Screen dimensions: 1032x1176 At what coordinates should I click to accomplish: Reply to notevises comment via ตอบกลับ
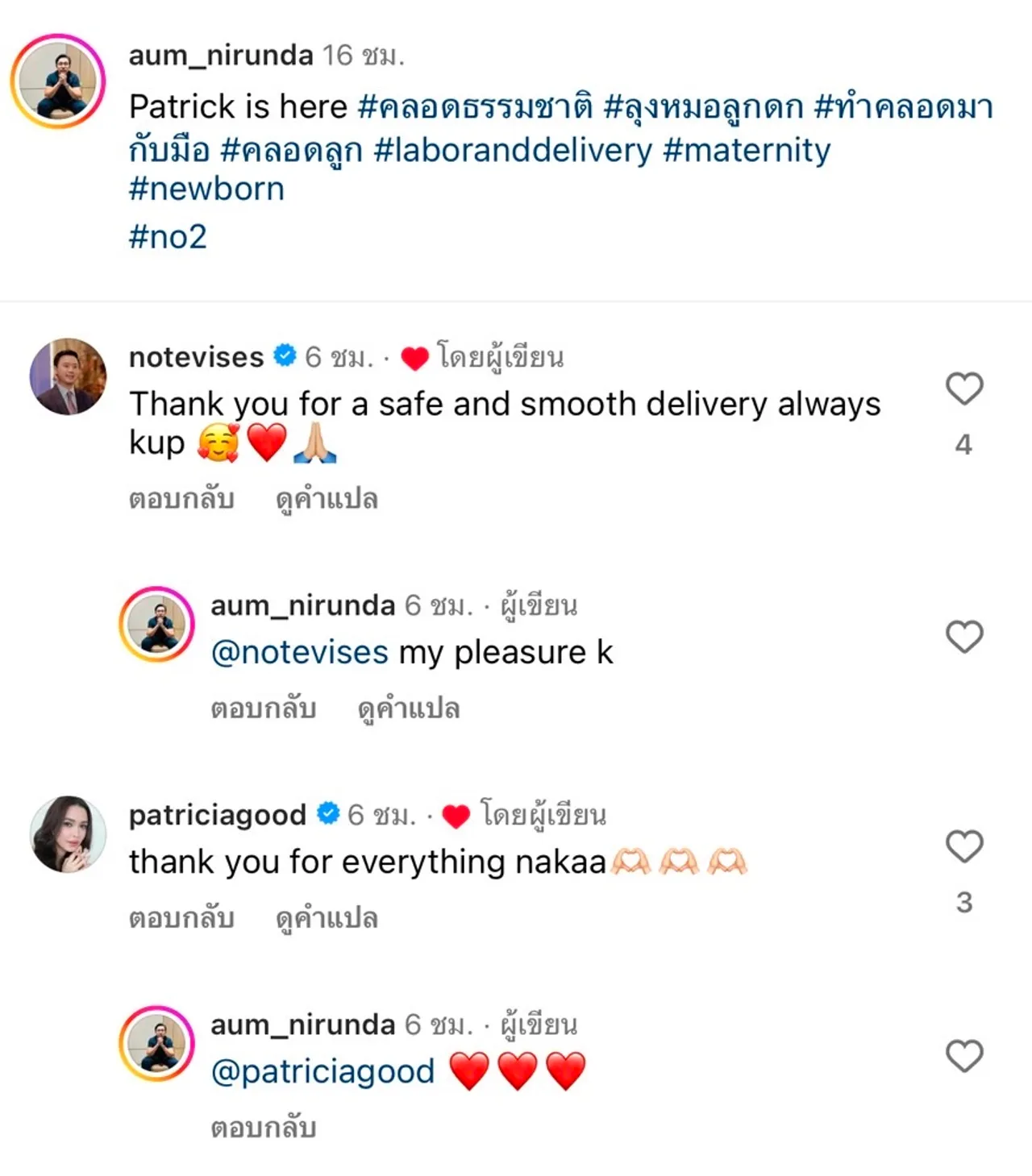[x=181, y=500]
